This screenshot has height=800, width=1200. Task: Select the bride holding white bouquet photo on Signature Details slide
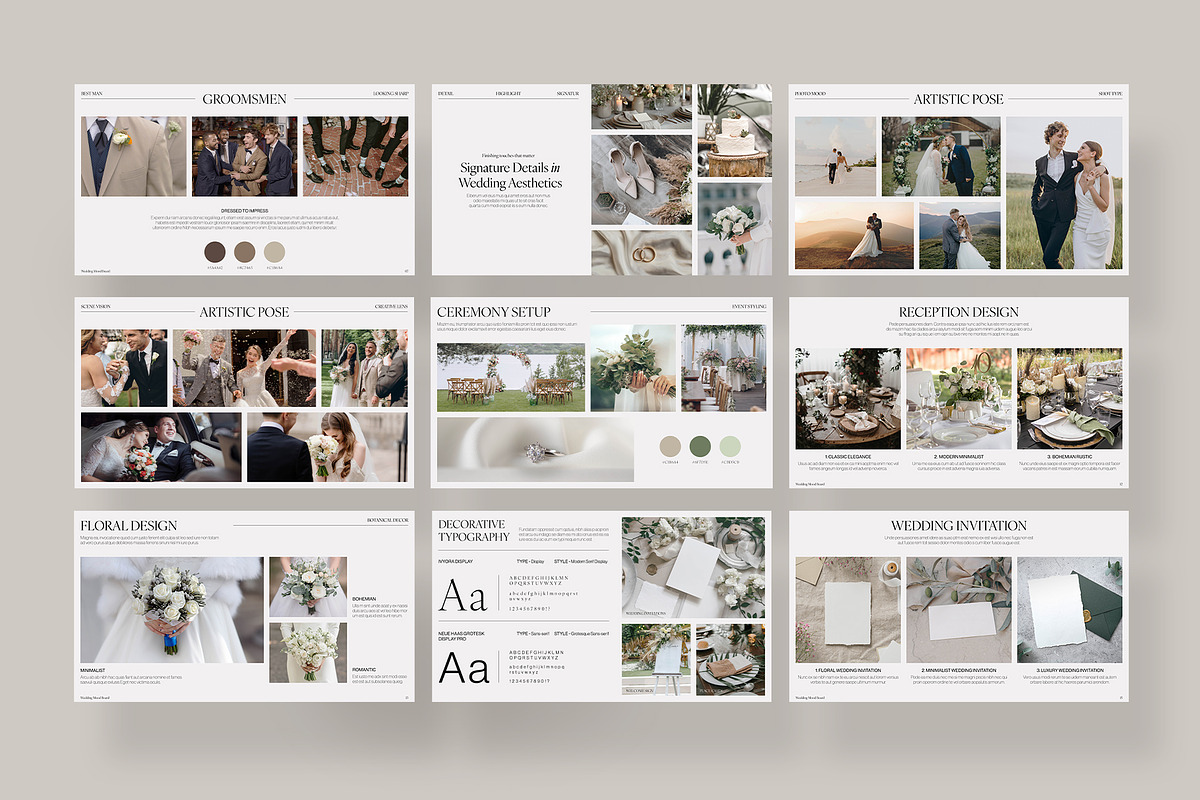coord(734,229)
